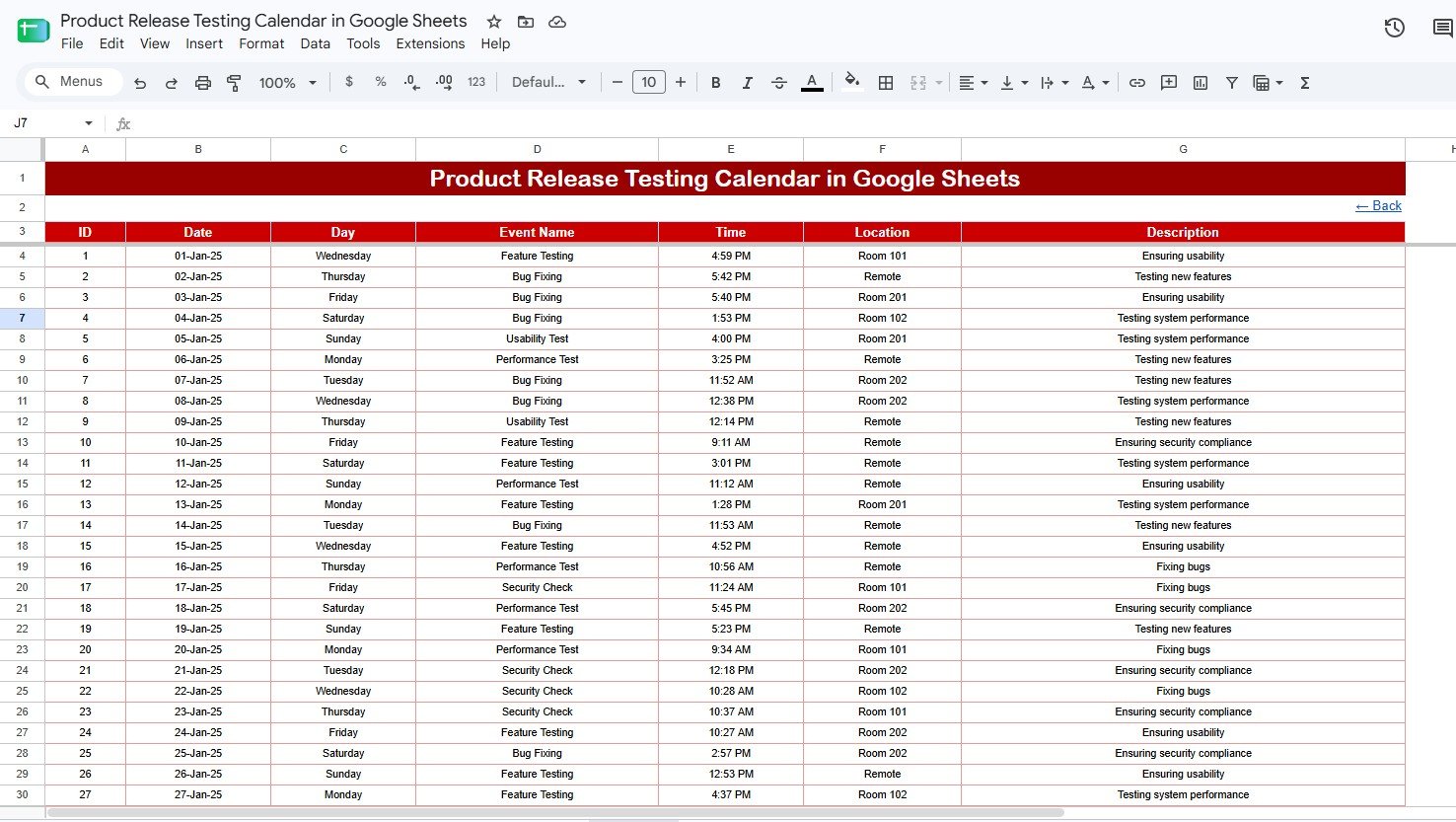This screenshot has width=1456, height=822.
Task: Follow the Back link
Action: pos(1378,205)
